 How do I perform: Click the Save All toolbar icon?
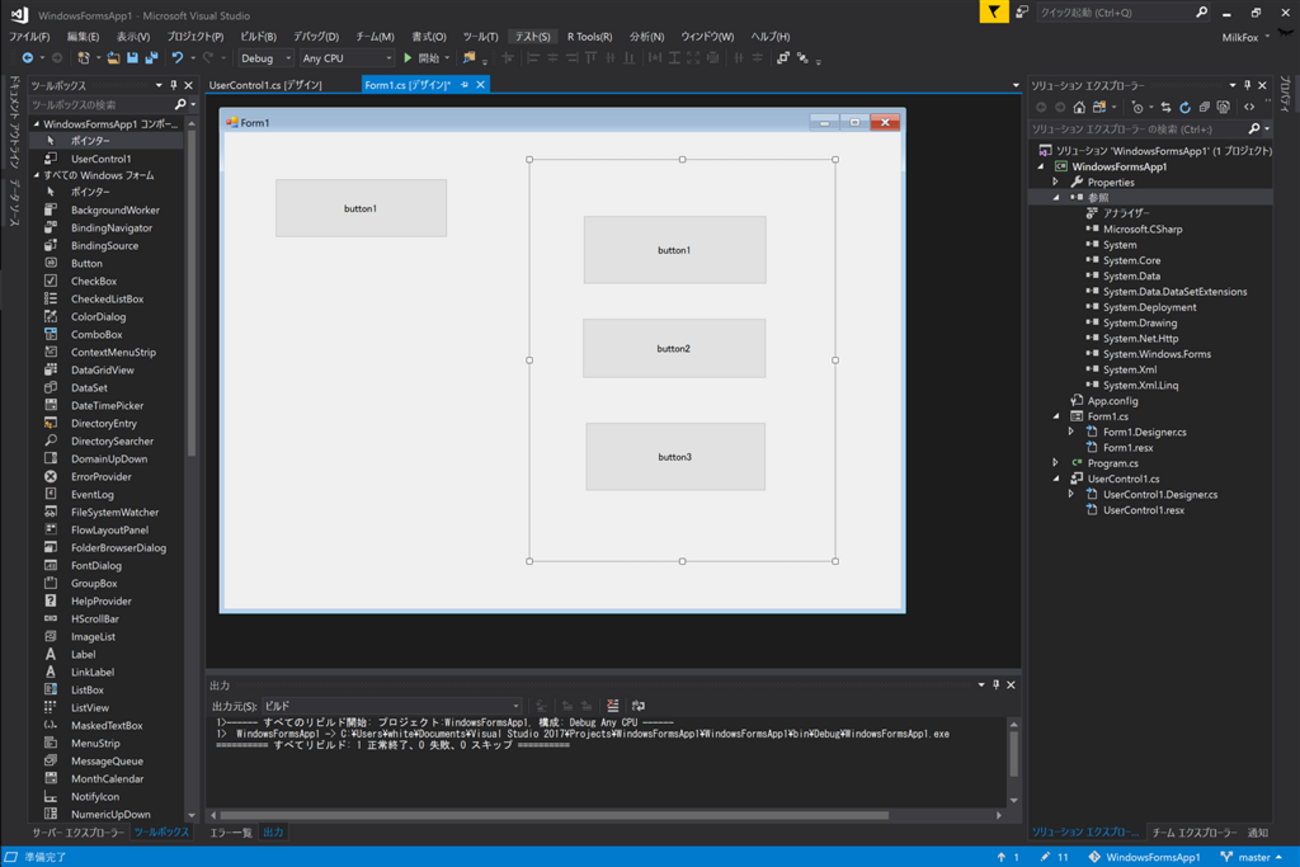tap(151, 58)
